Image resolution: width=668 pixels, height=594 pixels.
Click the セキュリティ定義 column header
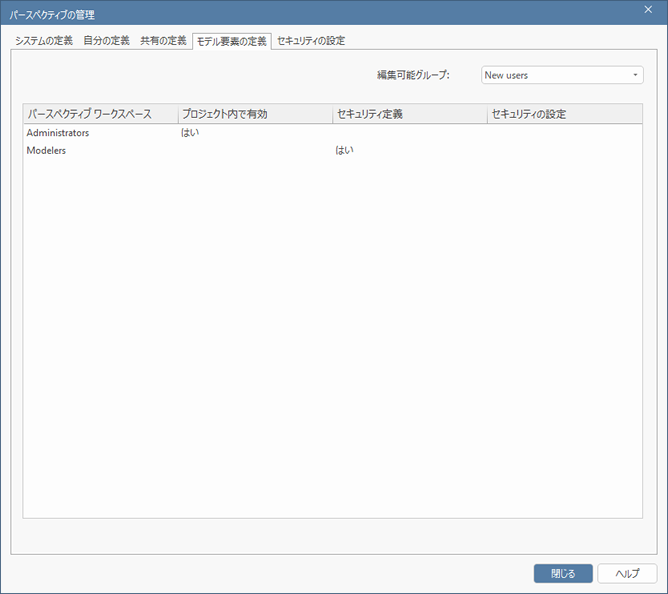coord(410,114)
